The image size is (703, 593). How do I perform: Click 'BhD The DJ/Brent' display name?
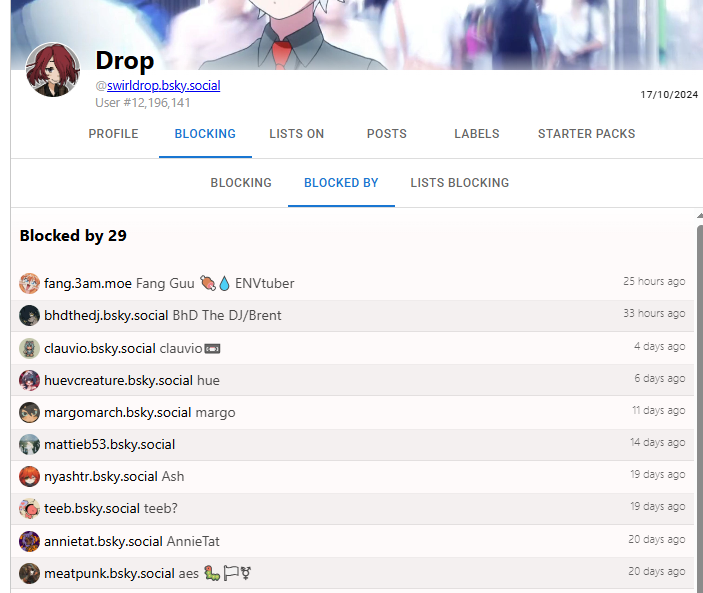coord(227,316)
